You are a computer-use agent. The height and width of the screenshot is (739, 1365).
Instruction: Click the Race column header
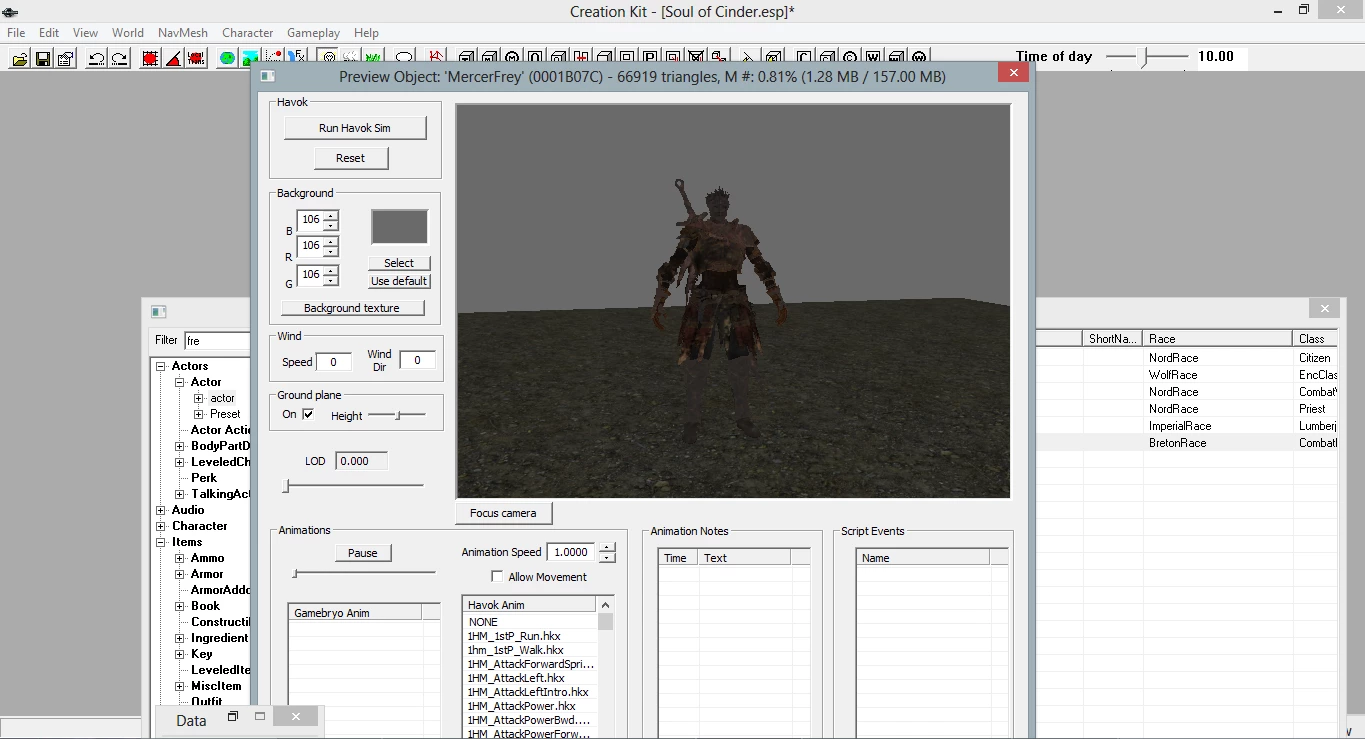click(x=1219, y=339)
